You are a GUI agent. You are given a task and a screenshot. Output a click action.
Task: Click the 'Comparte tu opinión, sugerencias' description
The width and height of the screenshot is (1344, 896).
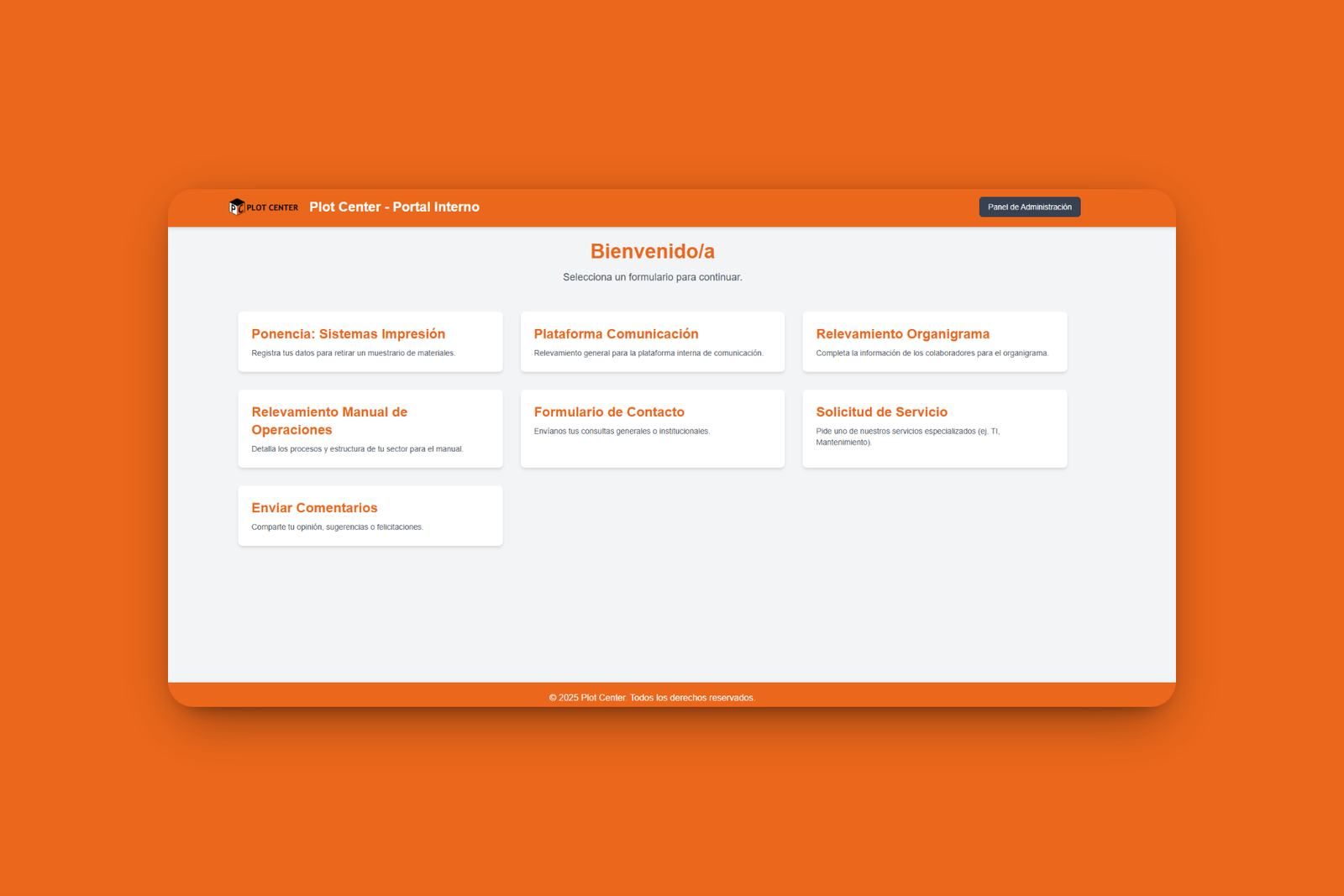(337, 527)
